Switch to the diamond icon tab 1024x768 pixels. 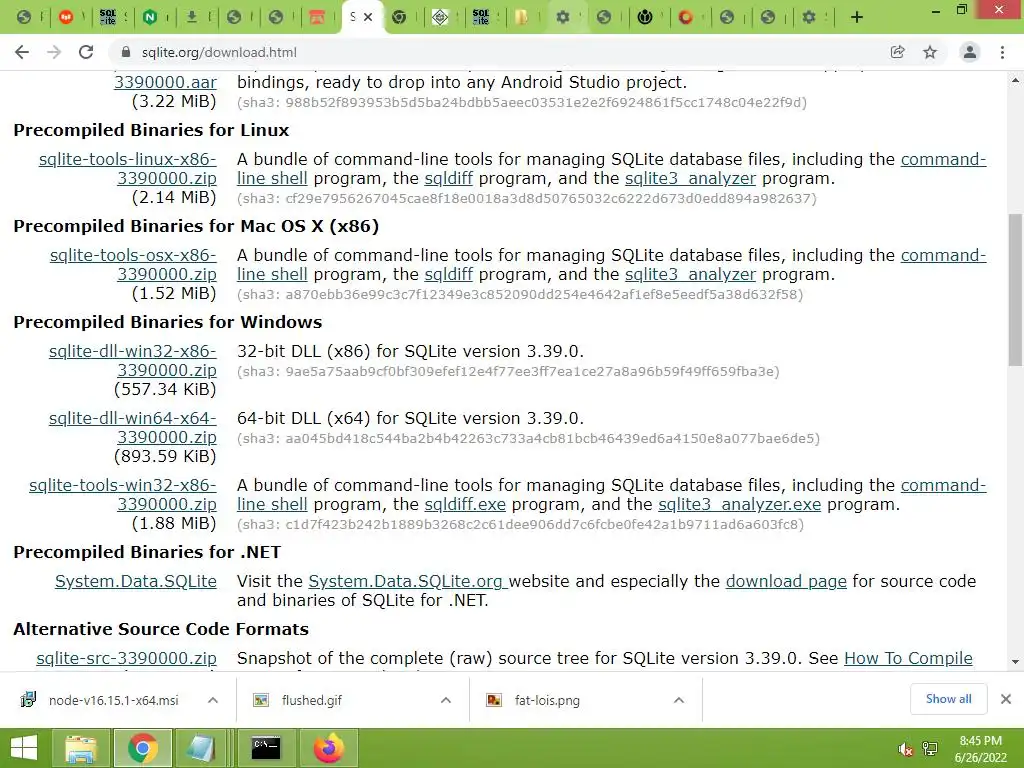[x=440, y=18]
